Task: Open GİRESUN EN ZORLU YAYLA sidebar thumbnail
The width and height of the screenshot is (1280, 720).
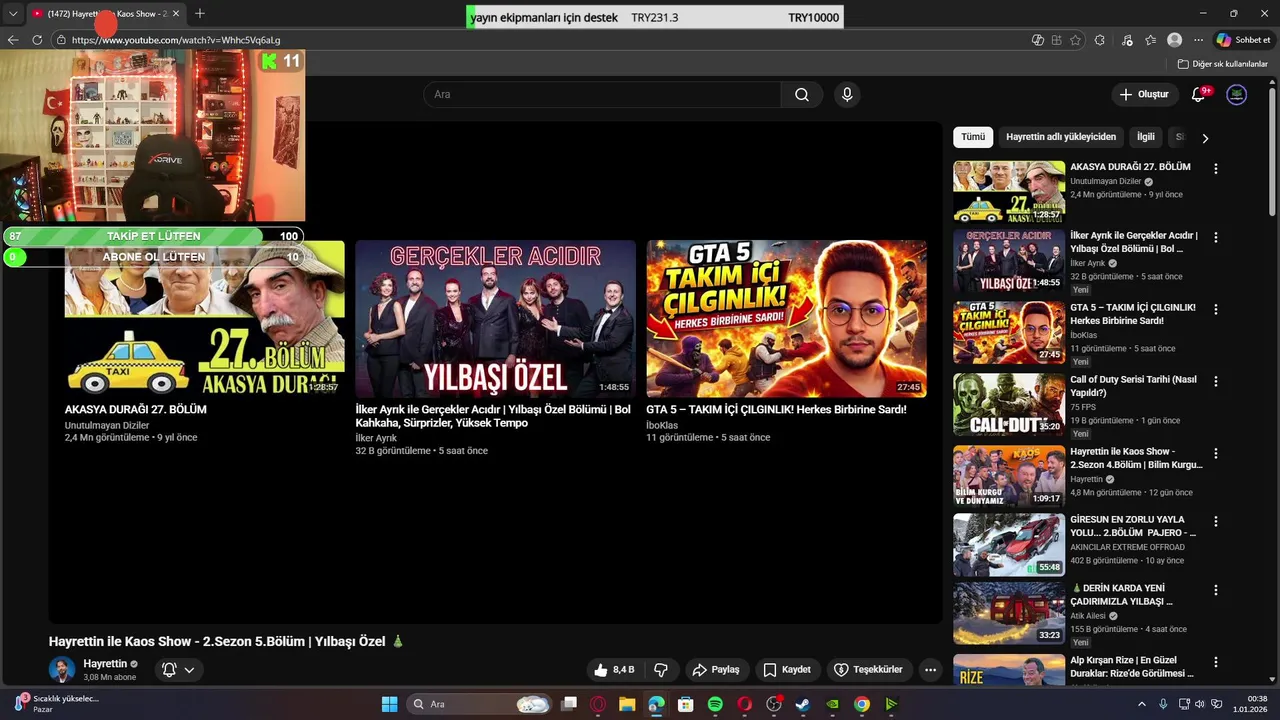Action: coord(1009,545)
